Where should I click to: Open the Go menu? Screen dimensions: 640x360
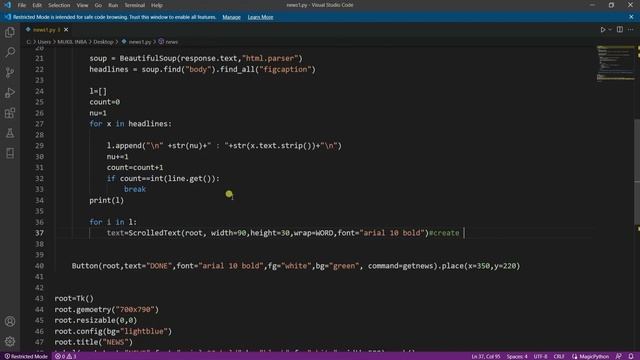[x=98, y=5]
